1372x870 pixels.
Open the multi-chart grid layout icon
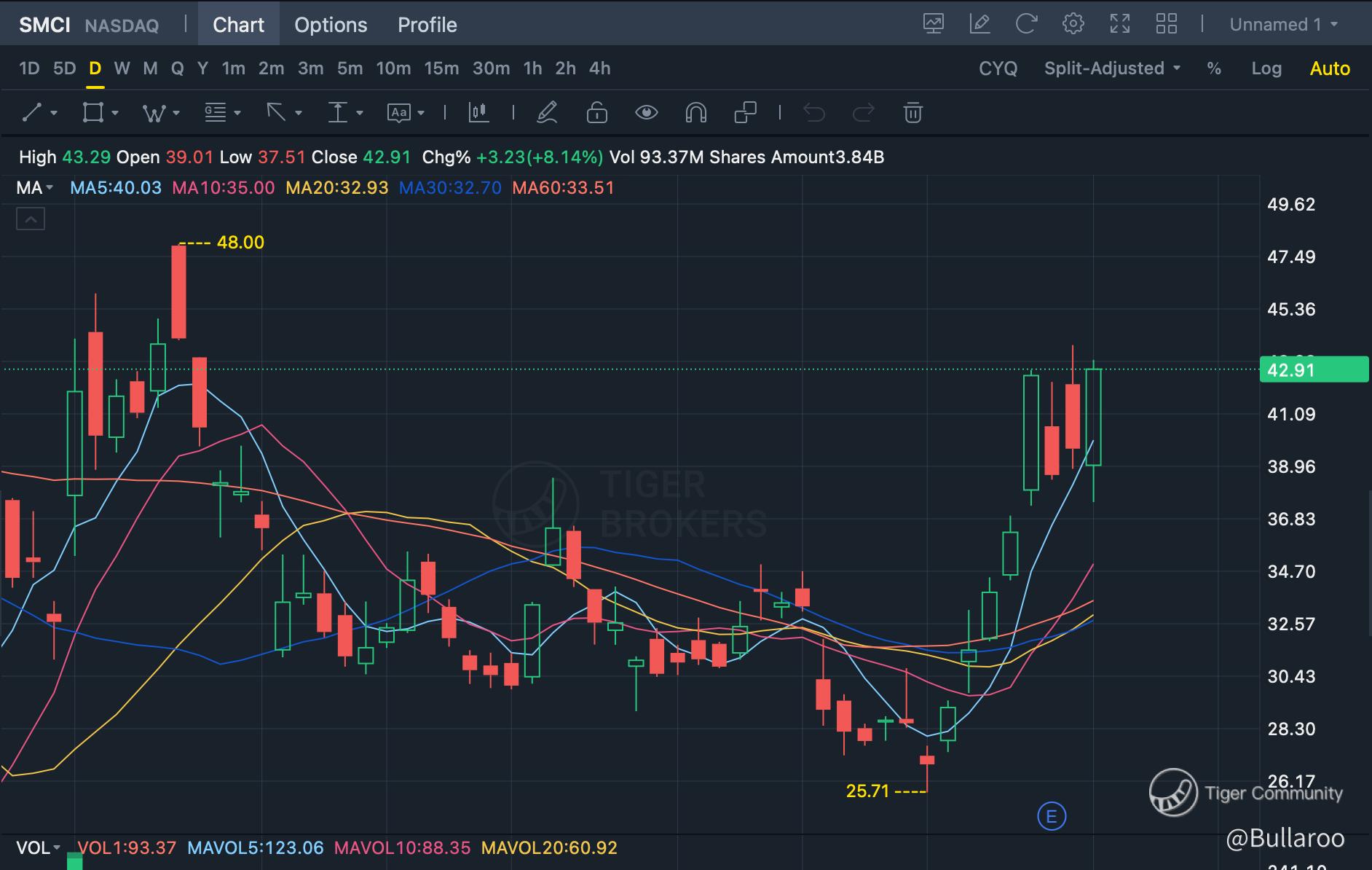tap(1166, 24)
